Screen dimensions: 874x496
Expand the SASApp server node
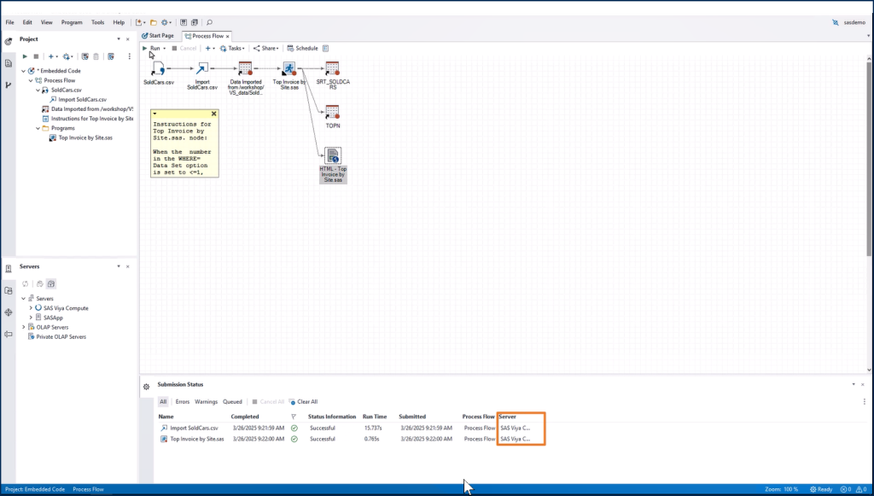click(x=31, y=318)
